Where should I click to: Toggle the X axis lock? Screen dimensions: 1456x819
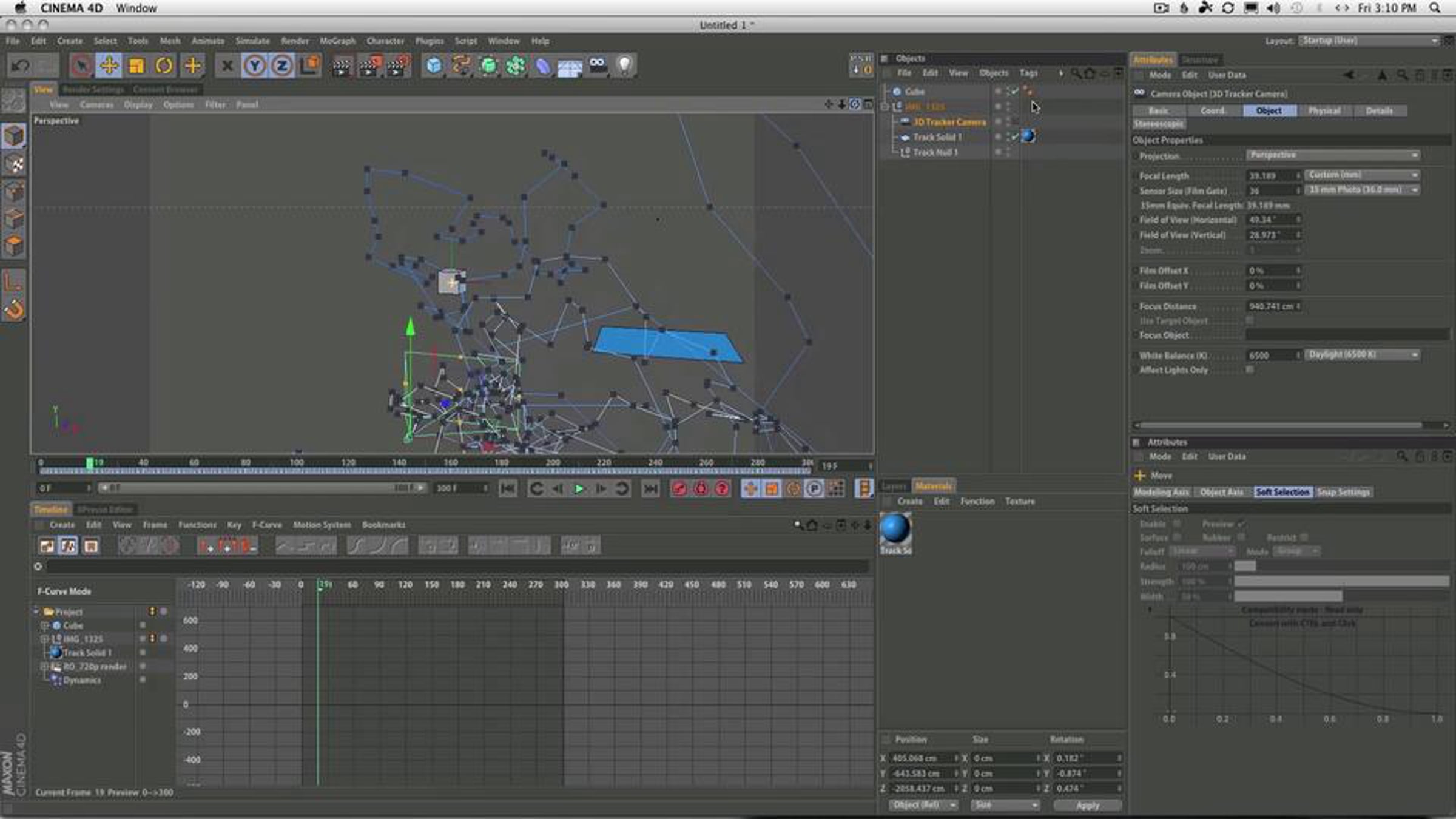(227, 66)
